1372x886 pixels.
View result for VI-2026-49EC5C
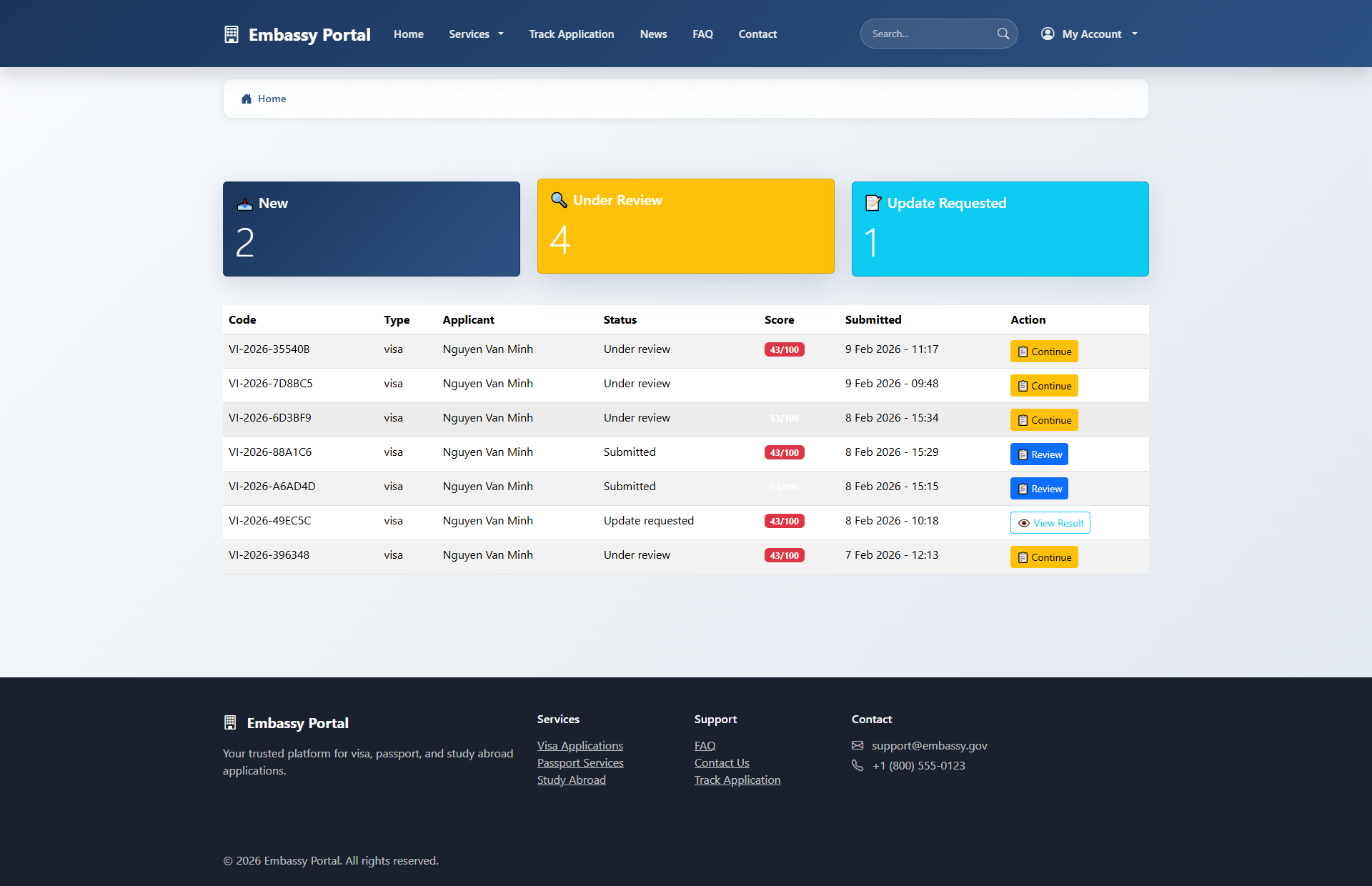click(x=1050, y=523)
